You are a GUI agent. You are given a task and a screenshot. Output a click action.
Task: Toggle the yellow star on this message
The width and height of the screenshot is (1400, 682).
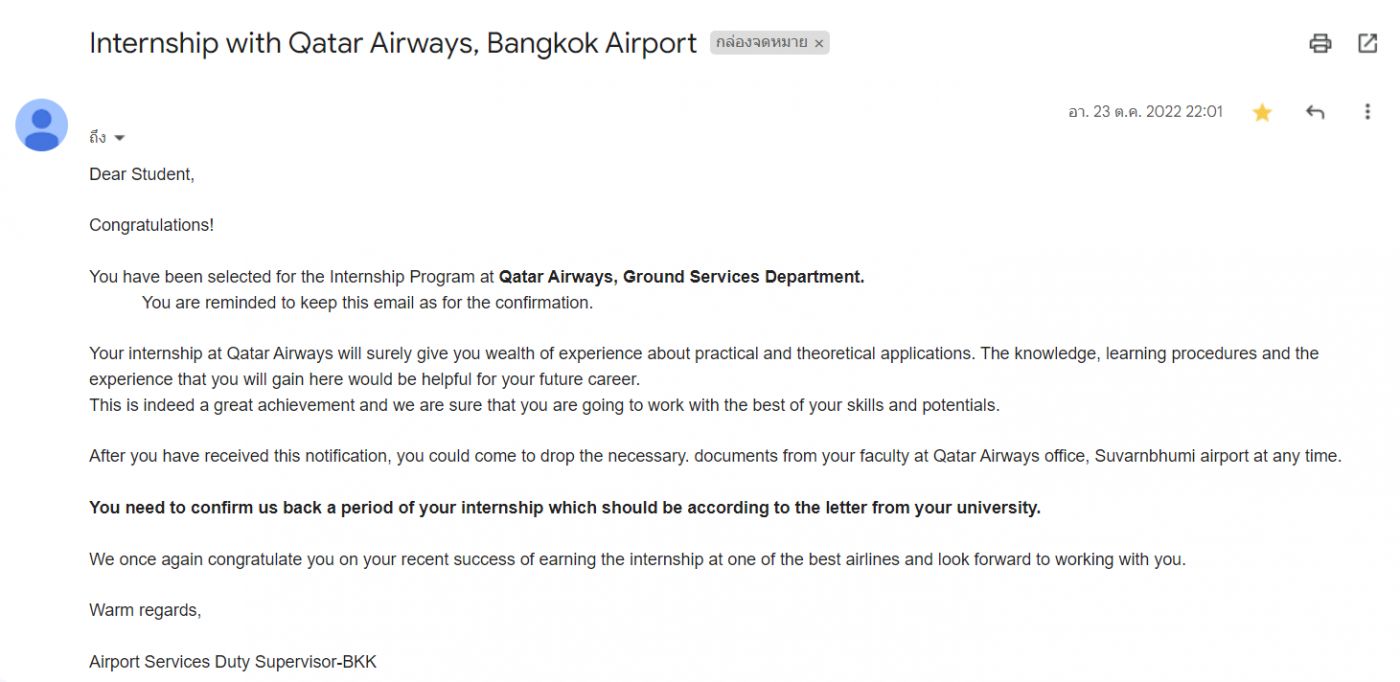tap(1262, 113)
